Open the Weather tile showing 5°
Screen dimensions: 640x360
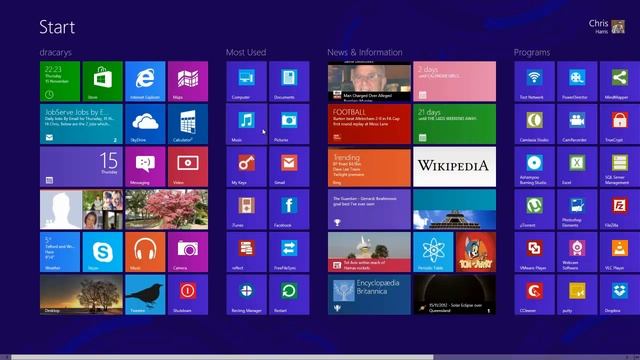[x=60, y=252]
